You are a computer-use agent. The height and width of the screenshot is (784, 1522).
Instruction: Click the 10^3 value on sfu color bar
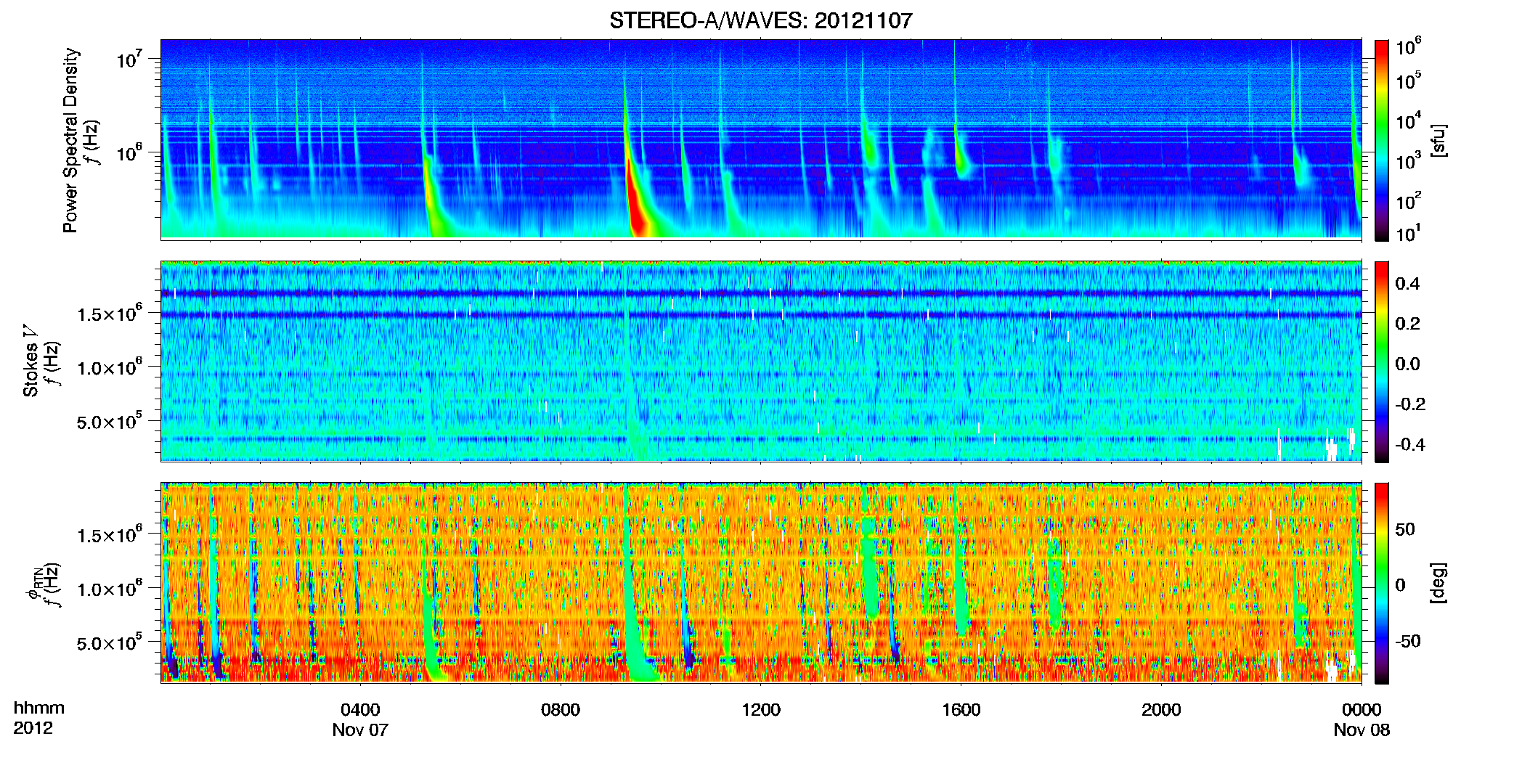point(1409,160)
